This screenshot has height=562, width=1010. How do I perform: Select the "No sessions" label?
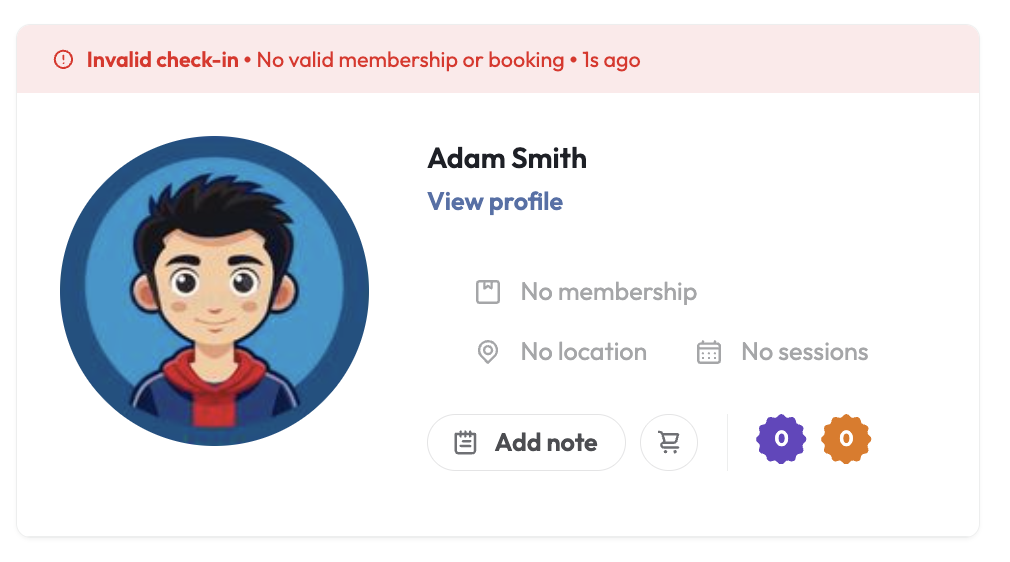pos(804,352)
